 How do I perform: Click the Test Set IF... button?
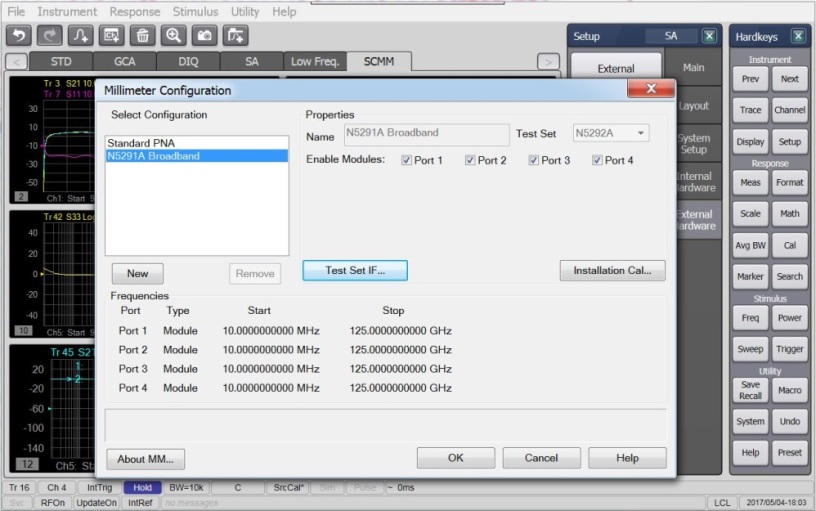click(355, 271)
